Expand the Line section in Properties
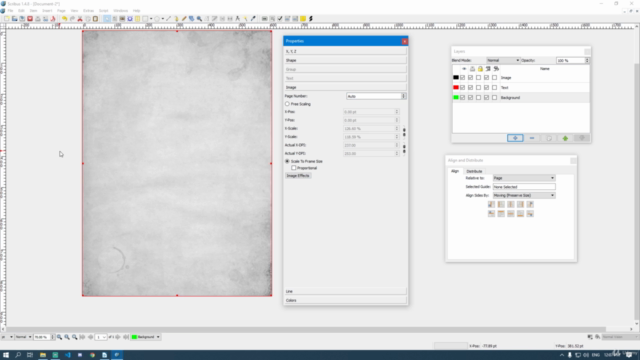 pos(345,291)
